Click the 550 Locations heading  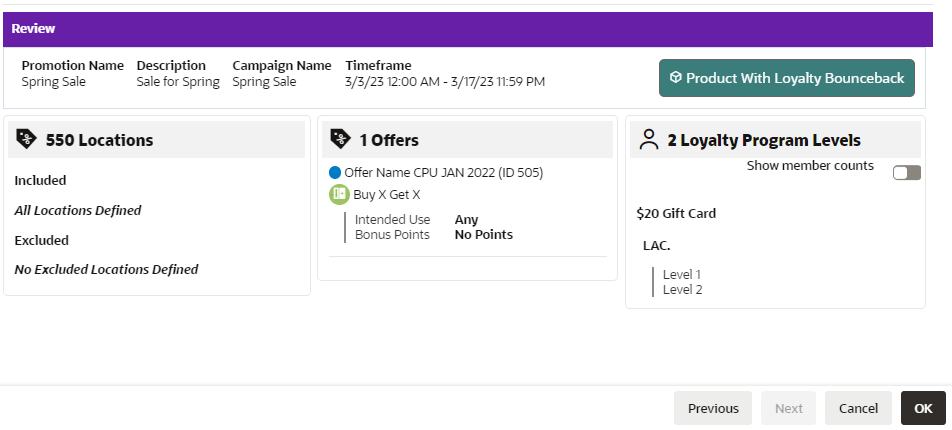click(100, 140)
